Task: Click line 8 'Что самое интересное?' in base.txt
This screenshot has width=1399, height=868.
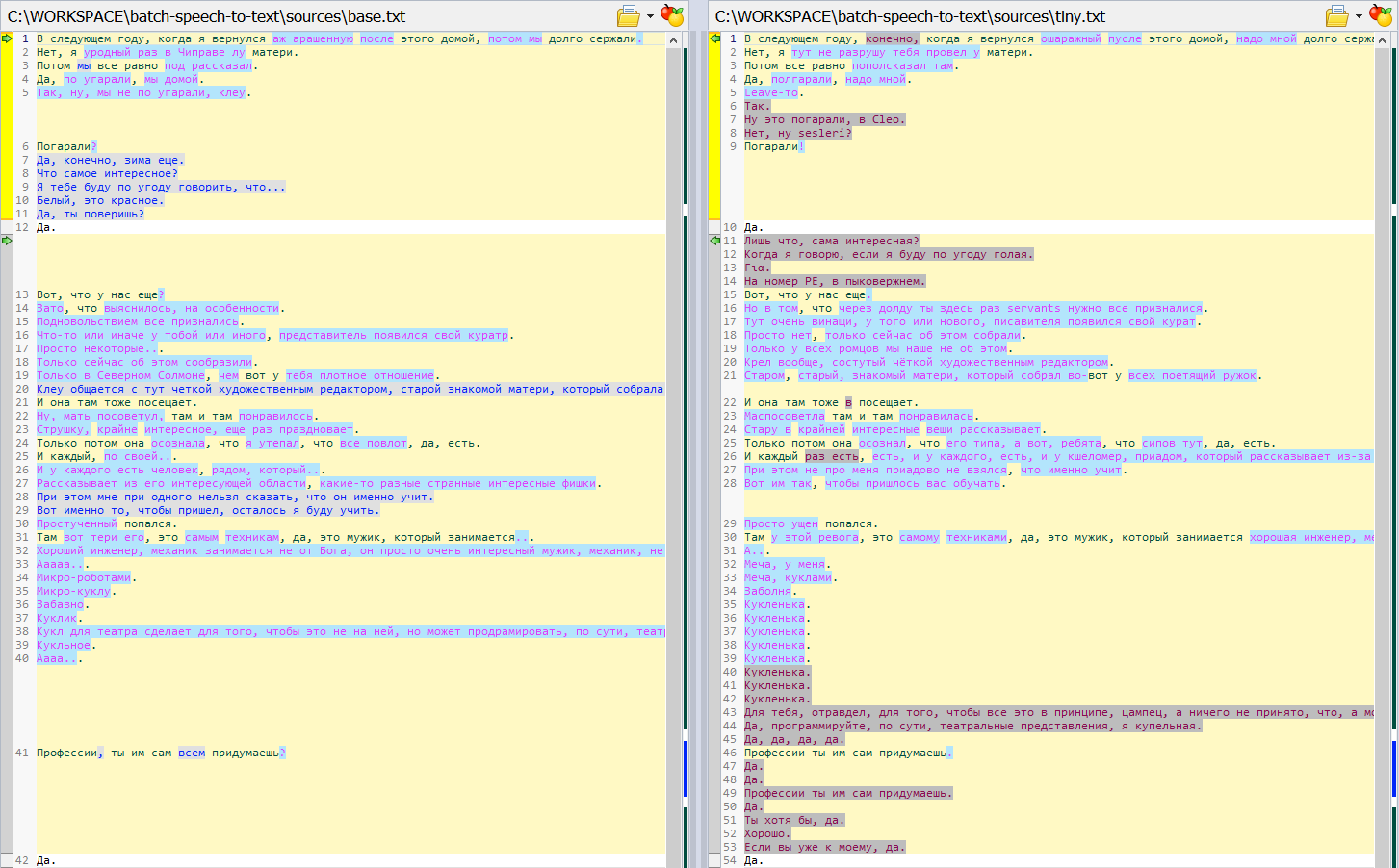Action: point(106,174)
